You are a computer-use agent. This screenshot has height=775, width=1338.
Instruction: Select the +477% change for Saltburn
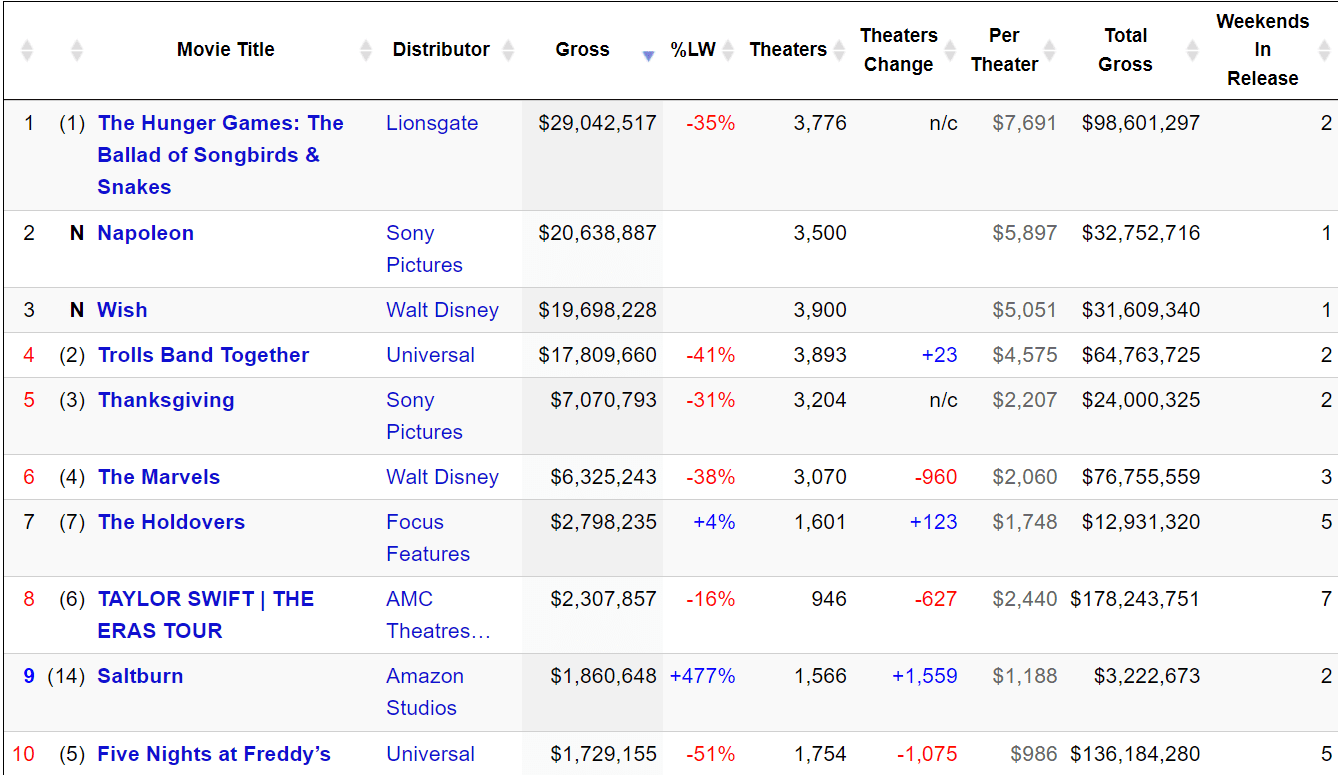click(x=702, y=676)
